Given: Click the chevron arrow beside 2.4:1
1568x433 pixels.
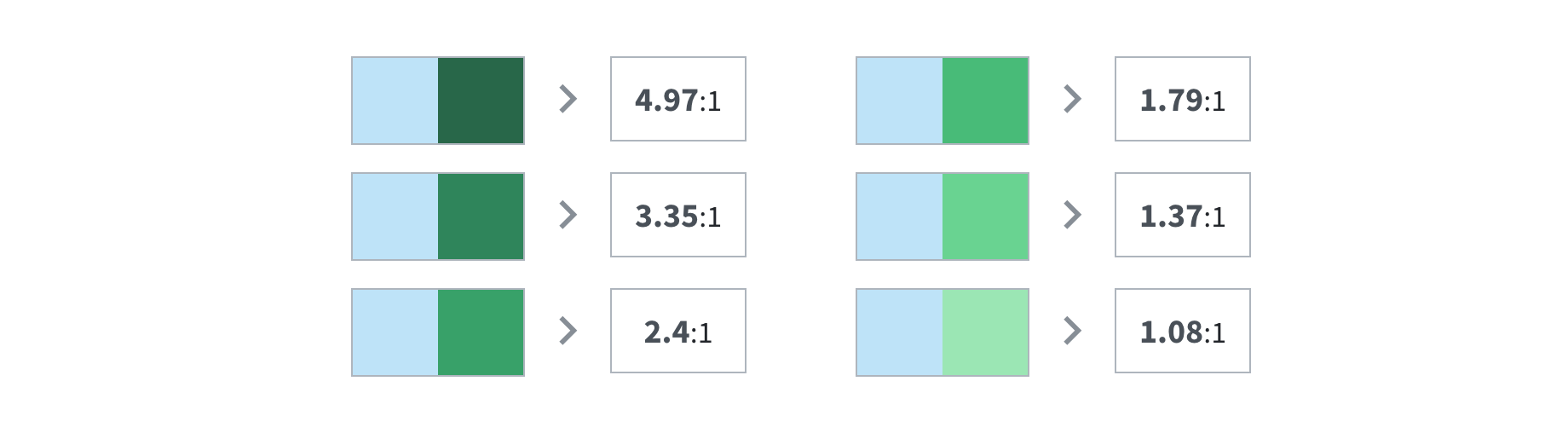Looking at the screenshot, I should (x=568, y=331).
